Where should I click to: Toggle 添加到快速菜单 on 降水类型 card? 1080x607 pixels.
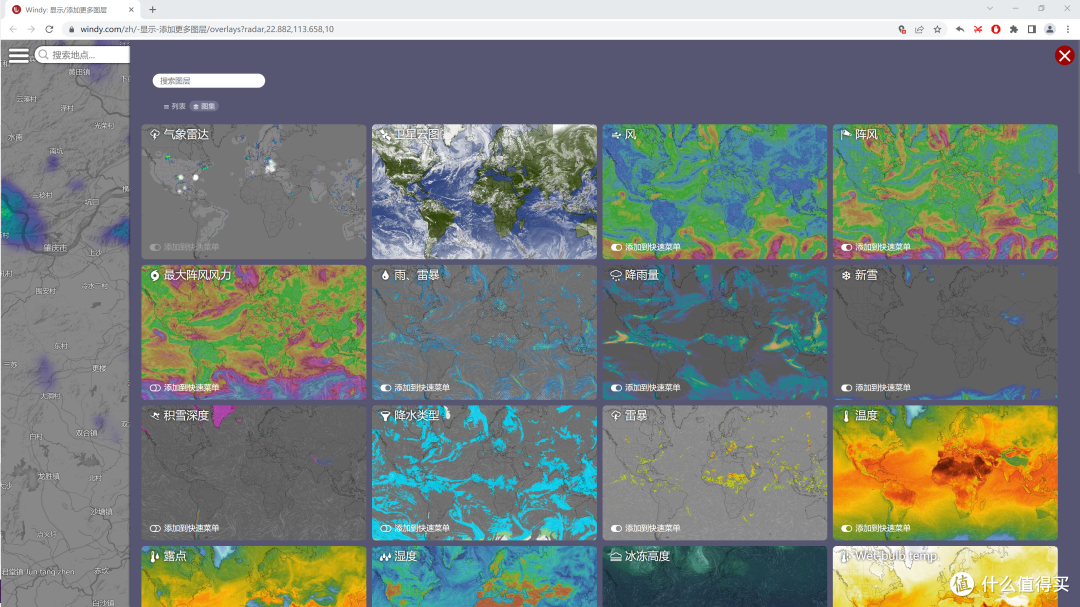(386, 528)
